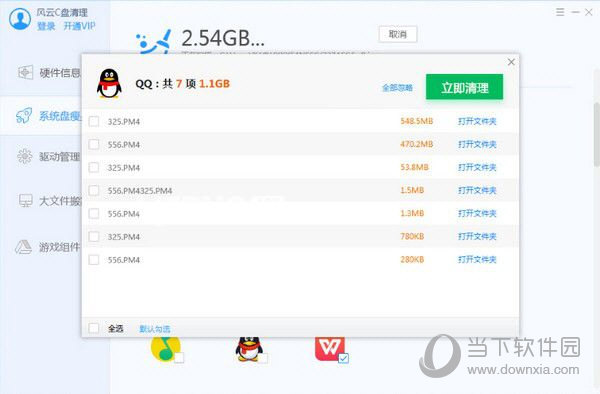Enable the 全选 select-all checkbox
This screenshot has height=394, width=600.
(94, 328)
